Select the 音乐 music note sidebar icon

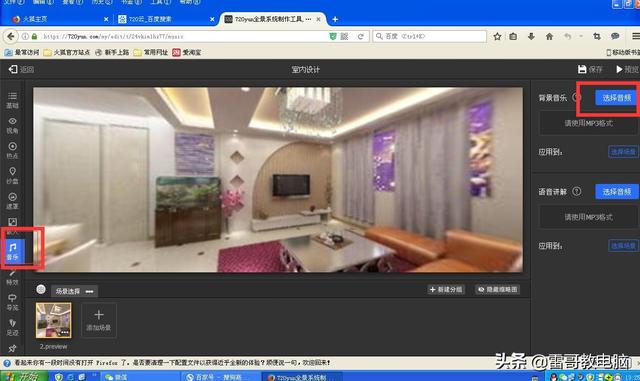click(13, 251)
